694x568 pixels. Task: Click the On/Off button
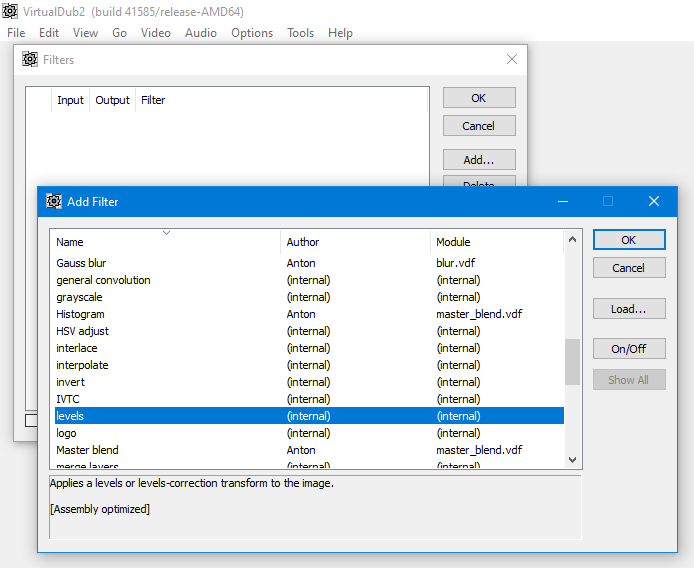pyautogui.click(x=629, y=349)
